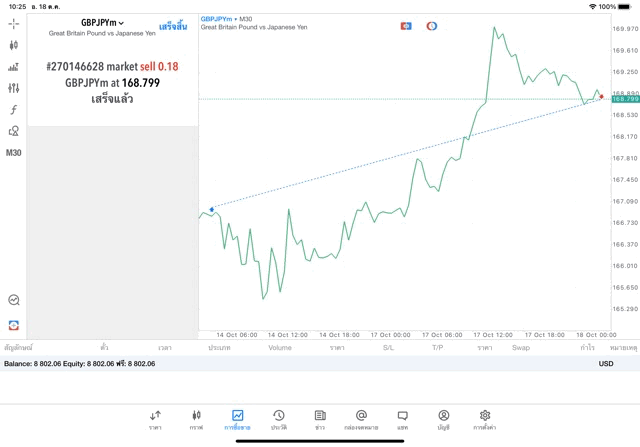Sort by the S/L column header

[389, 348]
